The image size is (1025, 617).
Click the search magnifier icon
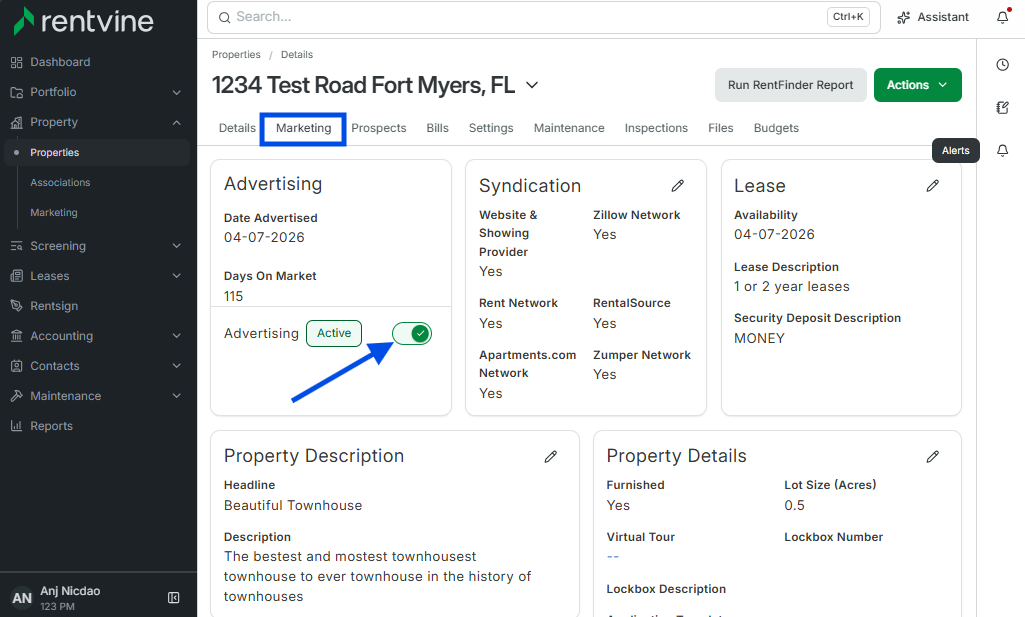[224, 18]
